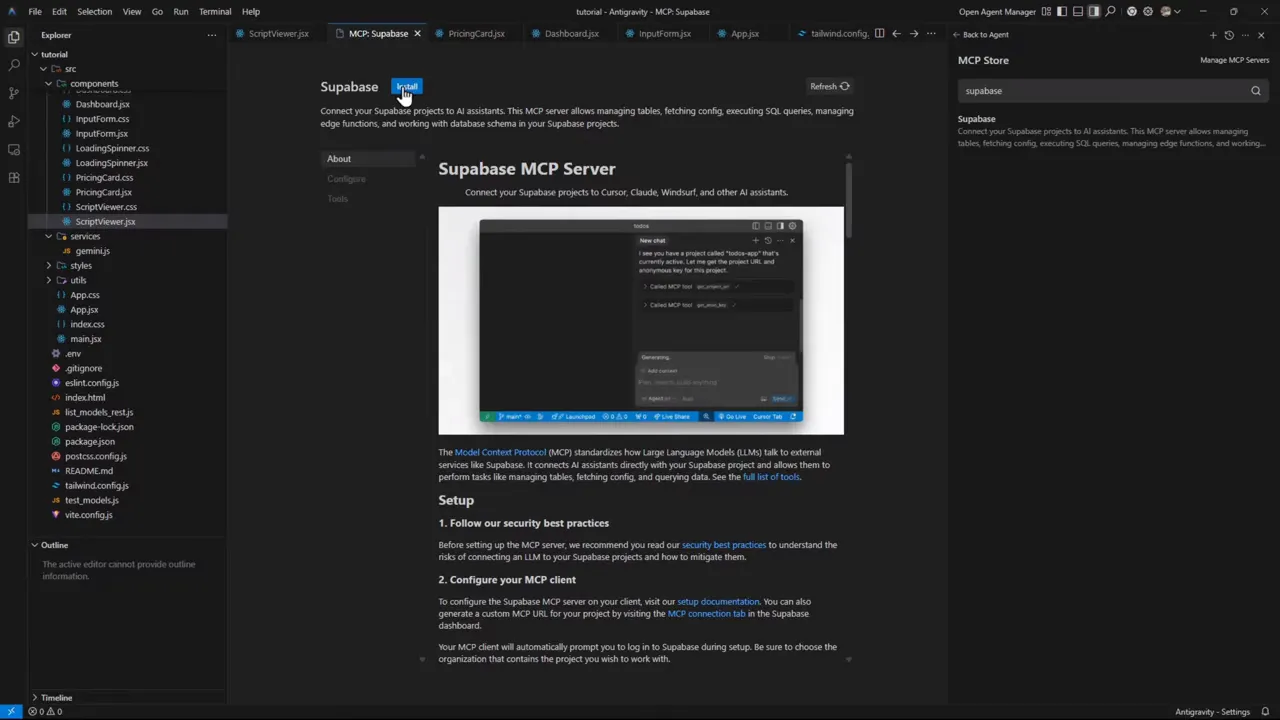
Task: Toggle the bottom panel visibility icon
Action: click(x=1078, y=11)
